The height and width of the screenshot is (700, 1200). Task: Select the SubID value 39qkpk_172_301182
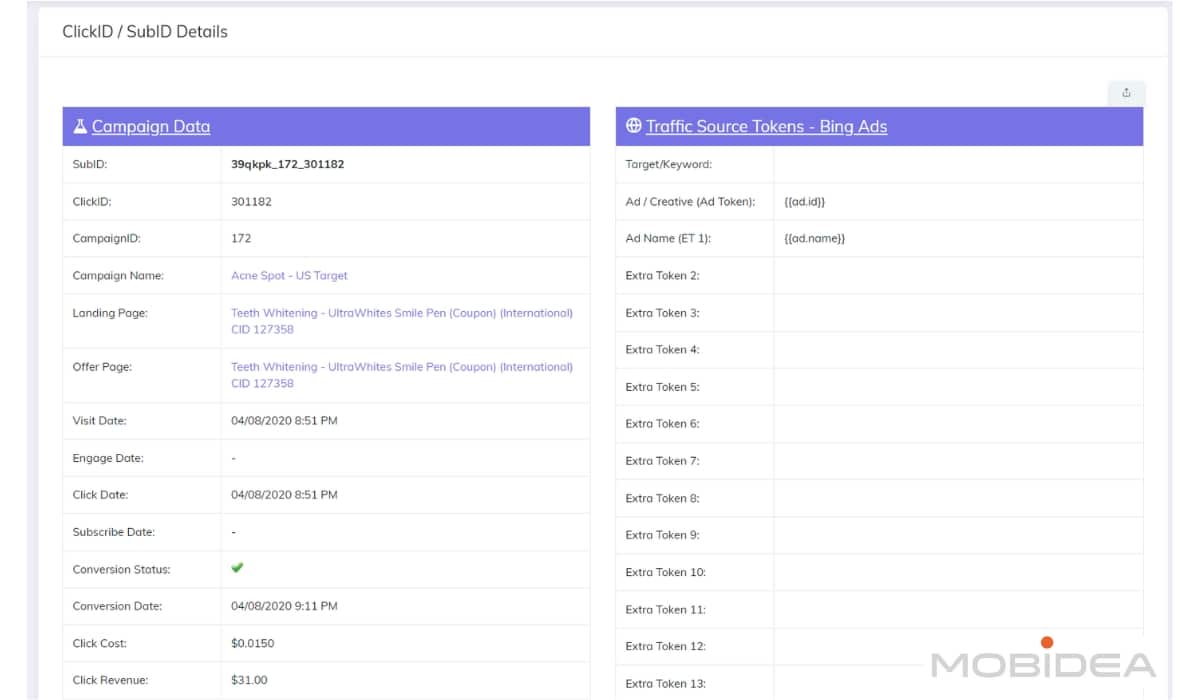pos(287,164)
